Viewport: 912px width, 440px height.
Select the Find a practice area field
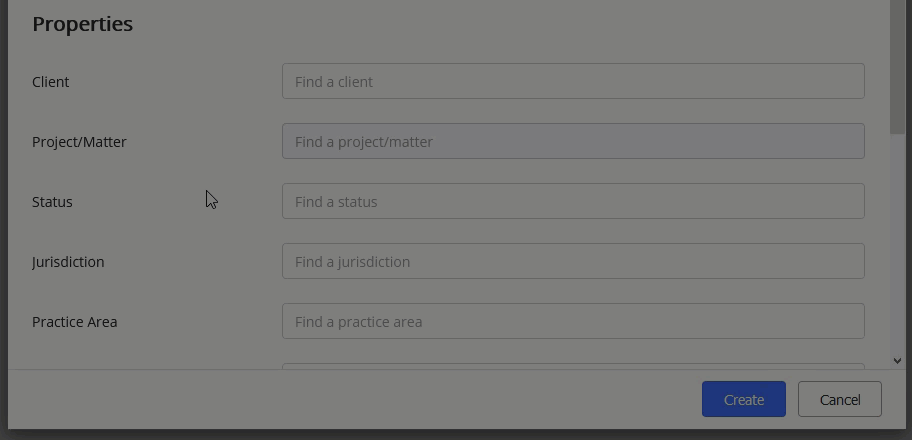tap(573, 322)
